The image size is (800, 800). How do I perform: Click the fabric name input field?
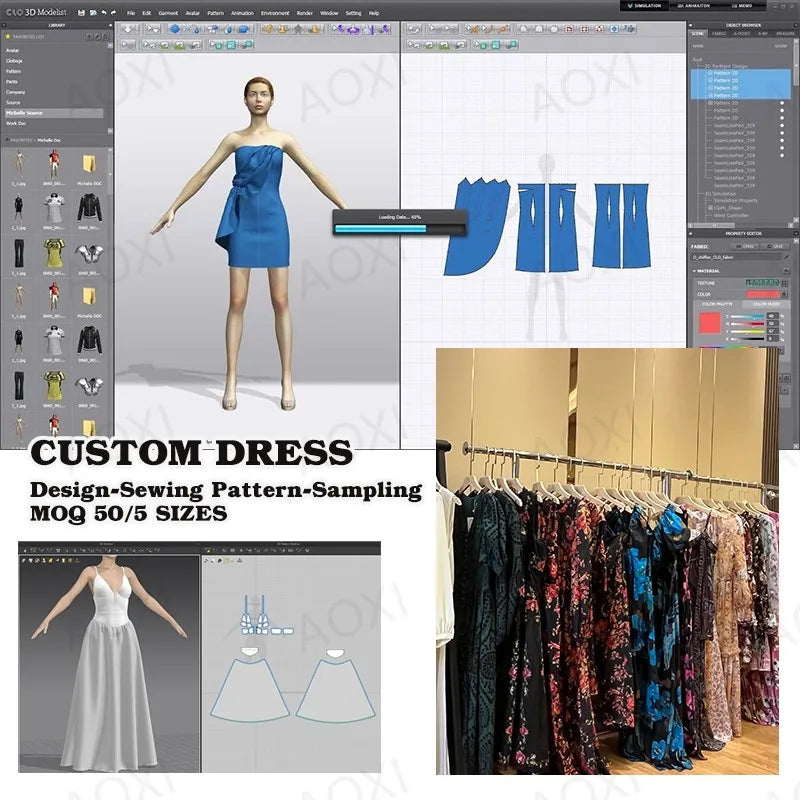736,257
